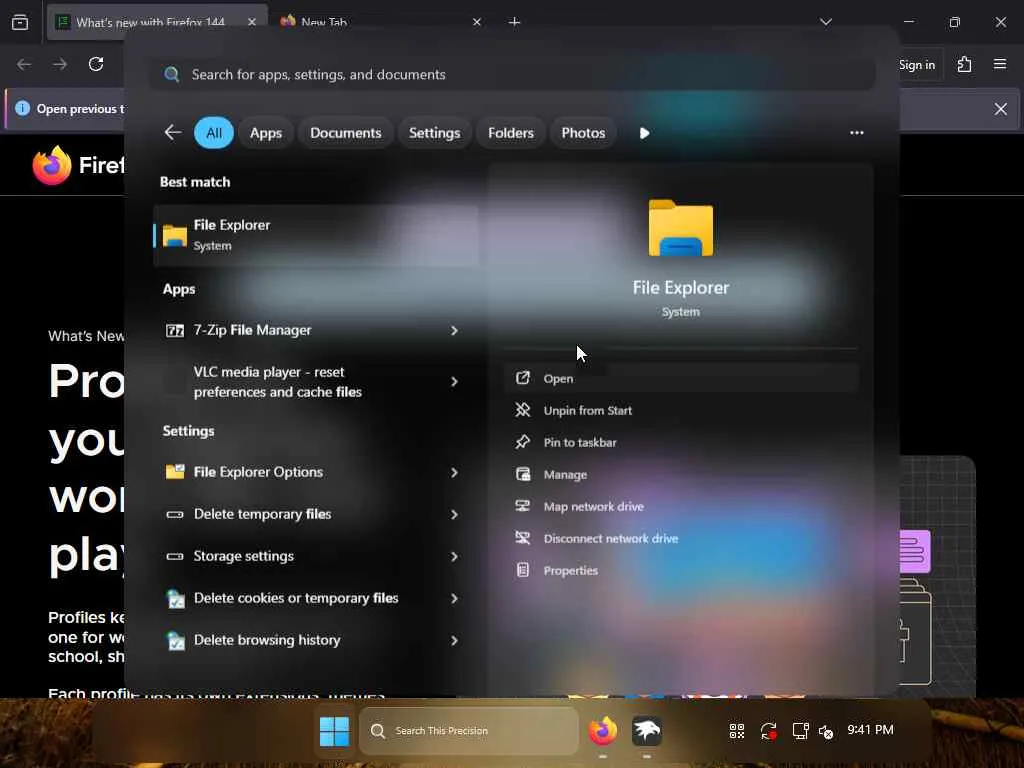Click the Delete temporary files storage icon

click(x=174, y=515)
